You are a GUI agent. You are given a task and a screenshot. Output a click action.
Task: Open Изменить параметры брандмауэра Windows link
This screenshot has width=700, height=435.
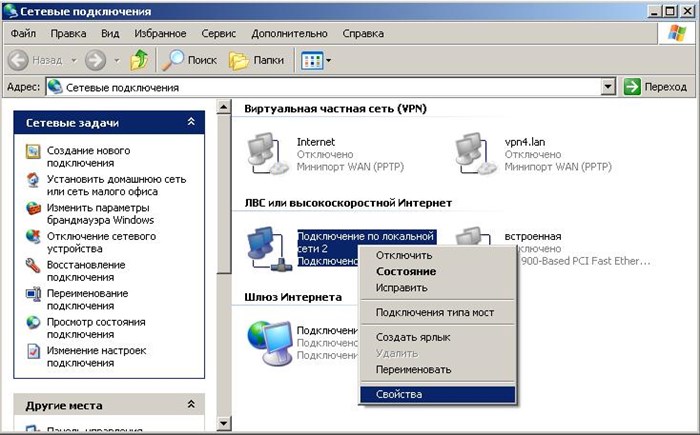[100, 214]
